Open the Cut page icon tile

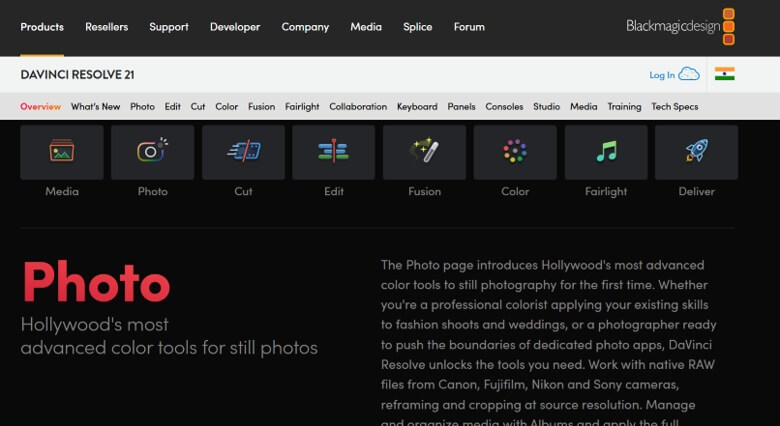[243, 152]
